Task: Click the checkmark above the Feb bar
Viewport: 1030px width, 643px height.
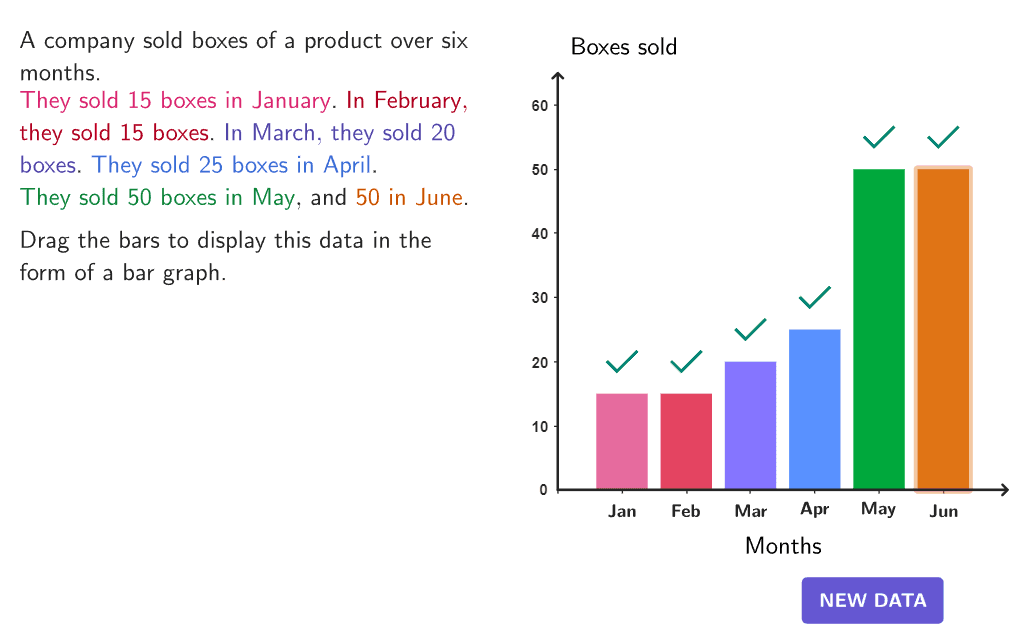Action: pyautogui.click(x=686, y=361)
